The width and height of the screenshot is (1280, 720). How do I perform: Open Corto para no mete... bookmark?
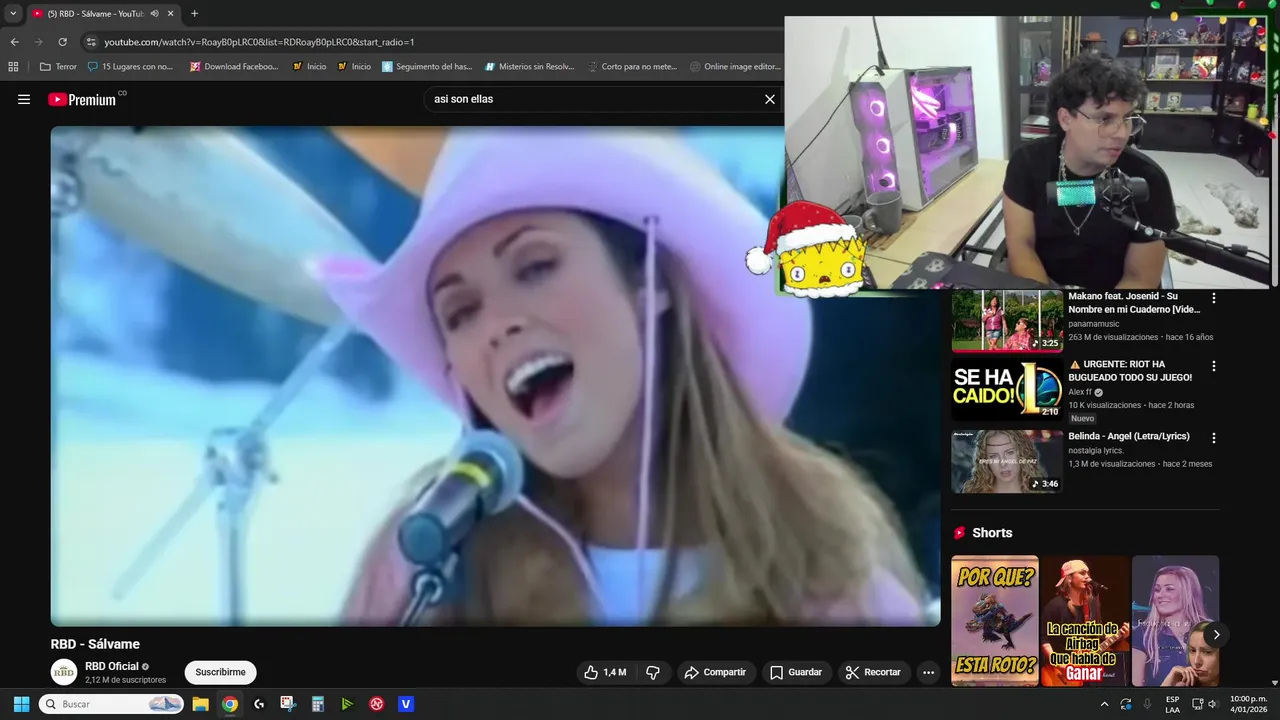coord(632,67)
